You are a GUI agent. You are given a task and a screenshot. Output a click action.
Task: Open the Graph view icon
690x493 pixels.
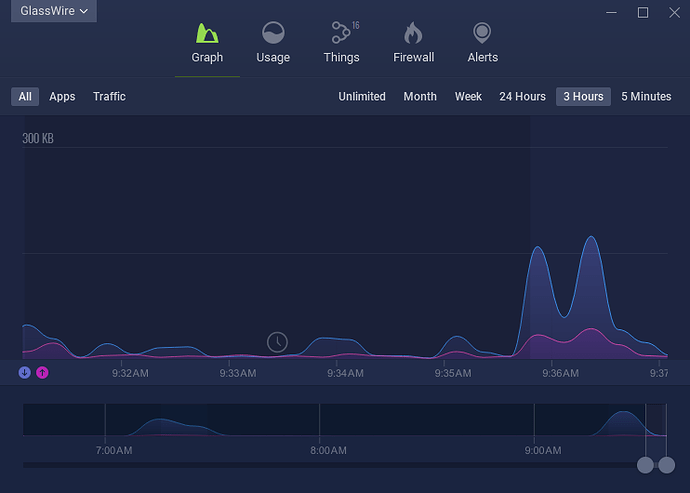point(207,34)
